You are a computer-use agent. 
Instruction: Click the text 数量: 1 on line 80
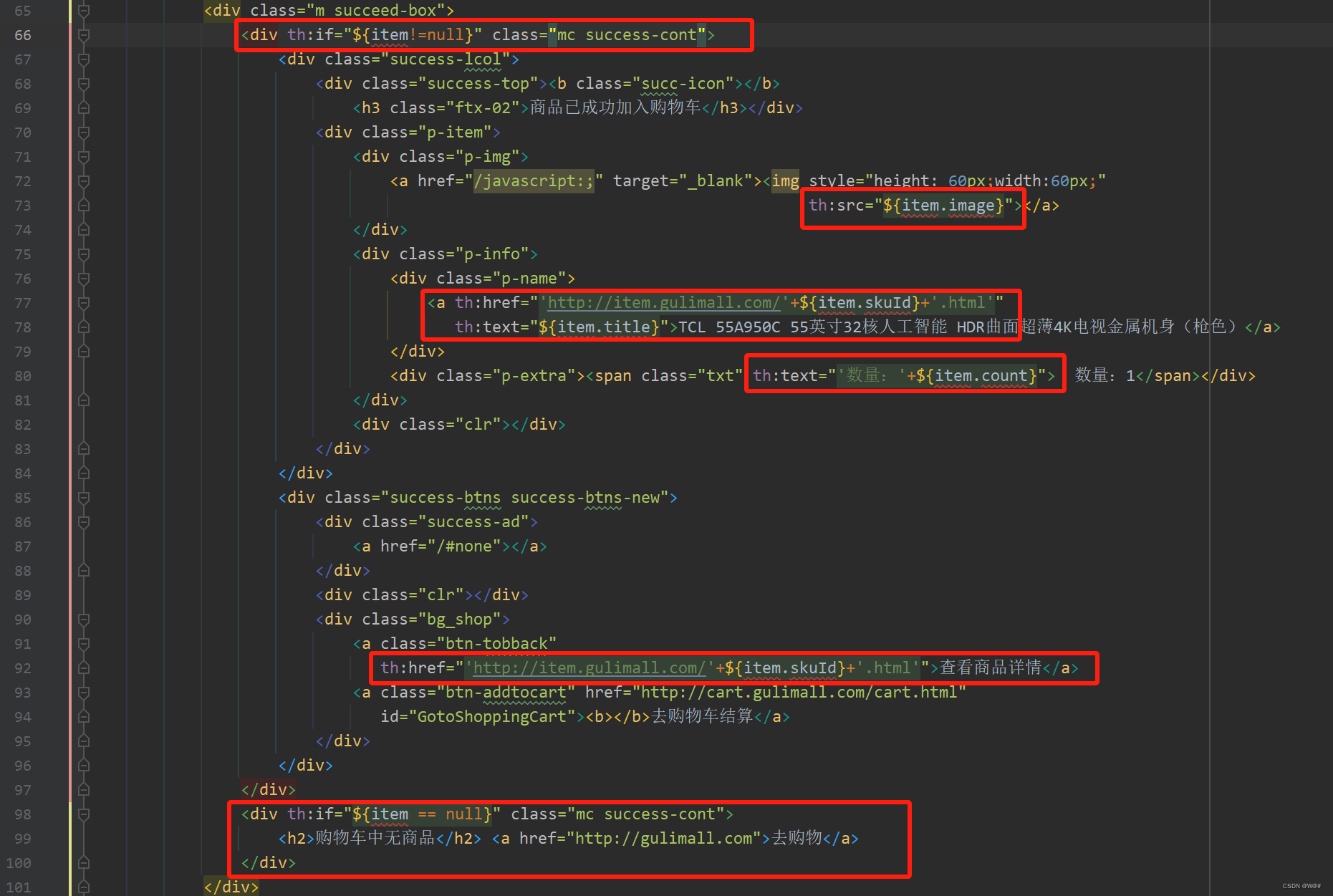(1105, 376)
